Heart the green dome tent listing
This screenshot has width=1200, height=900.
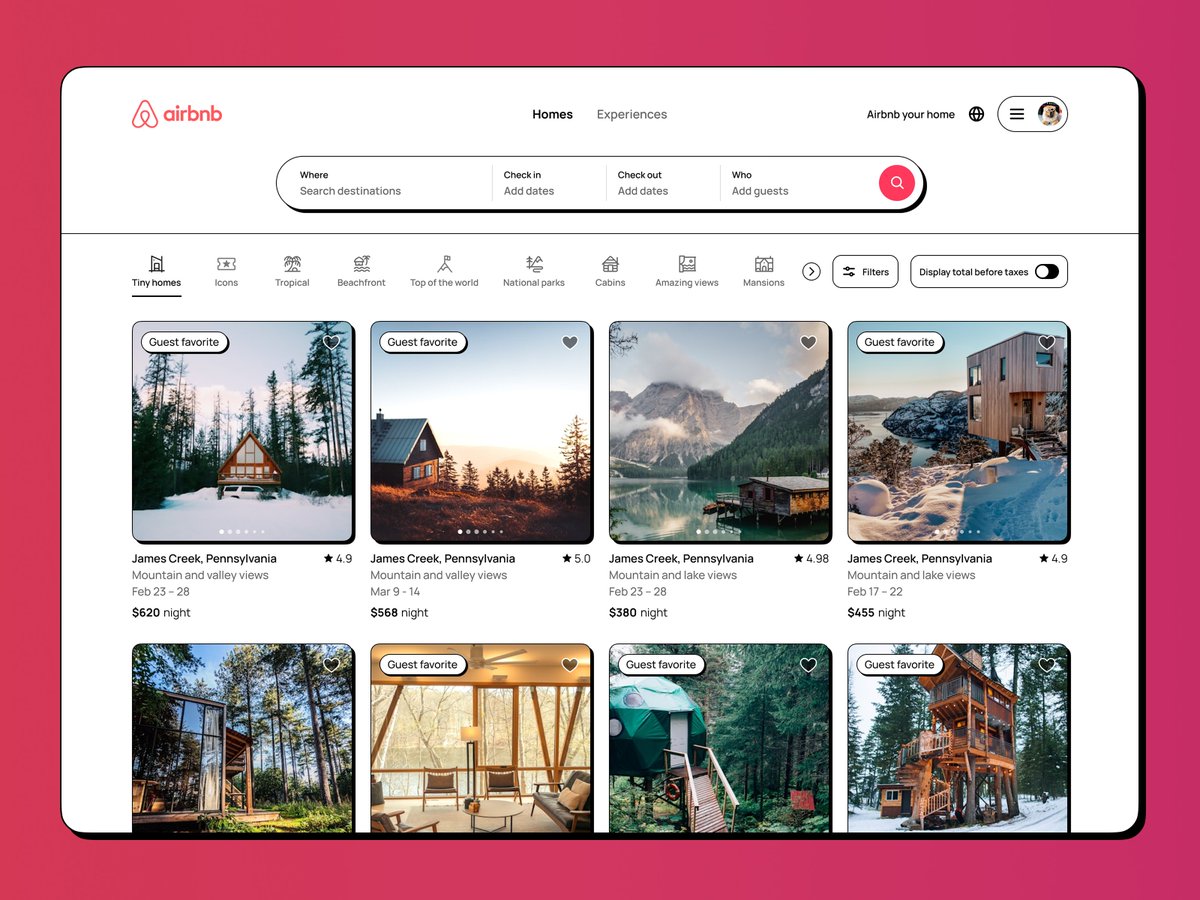pyautogui.click(x=809, y=665)
